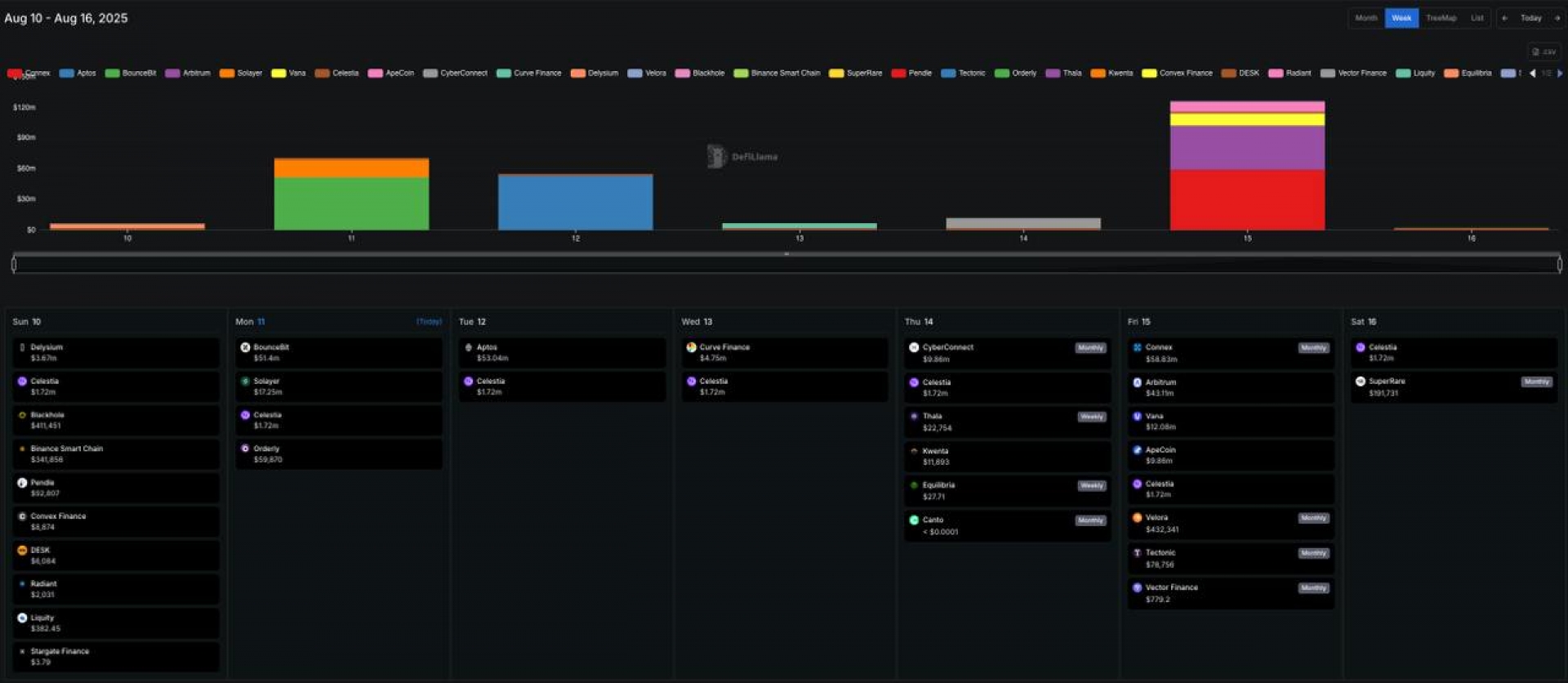Click the Velora icon on Friday
This screenshot has height=683, width=1568.
1137,517
